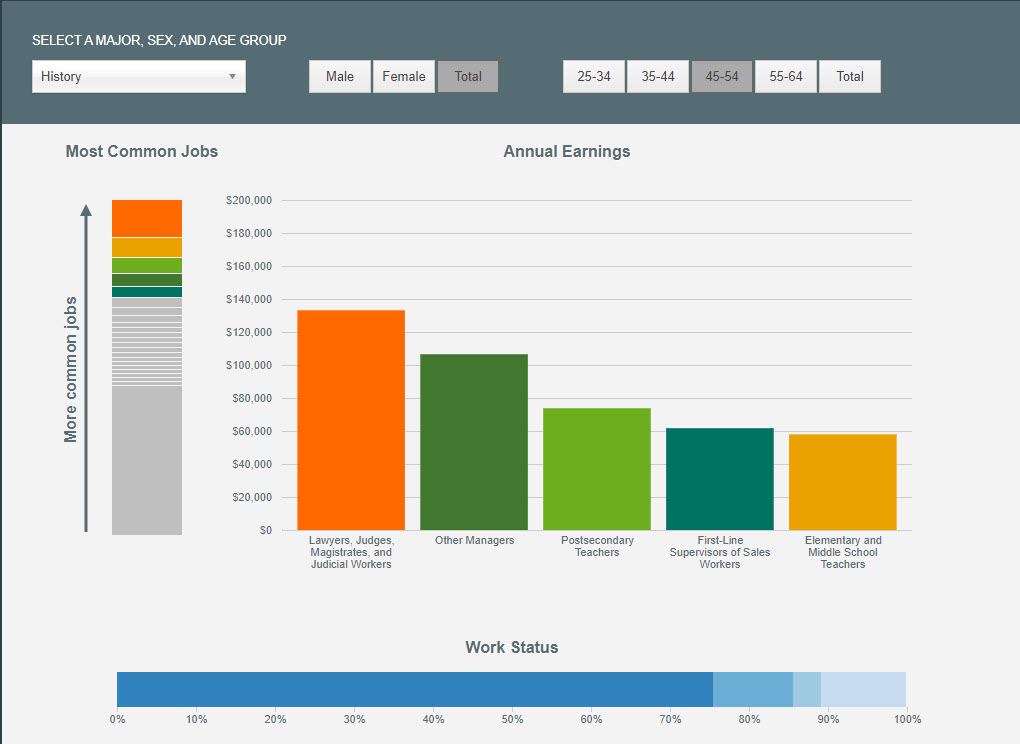Click large gray bottom segment of jobs stack
This screenshot has width=1020, height=744.
coord(147,460)
